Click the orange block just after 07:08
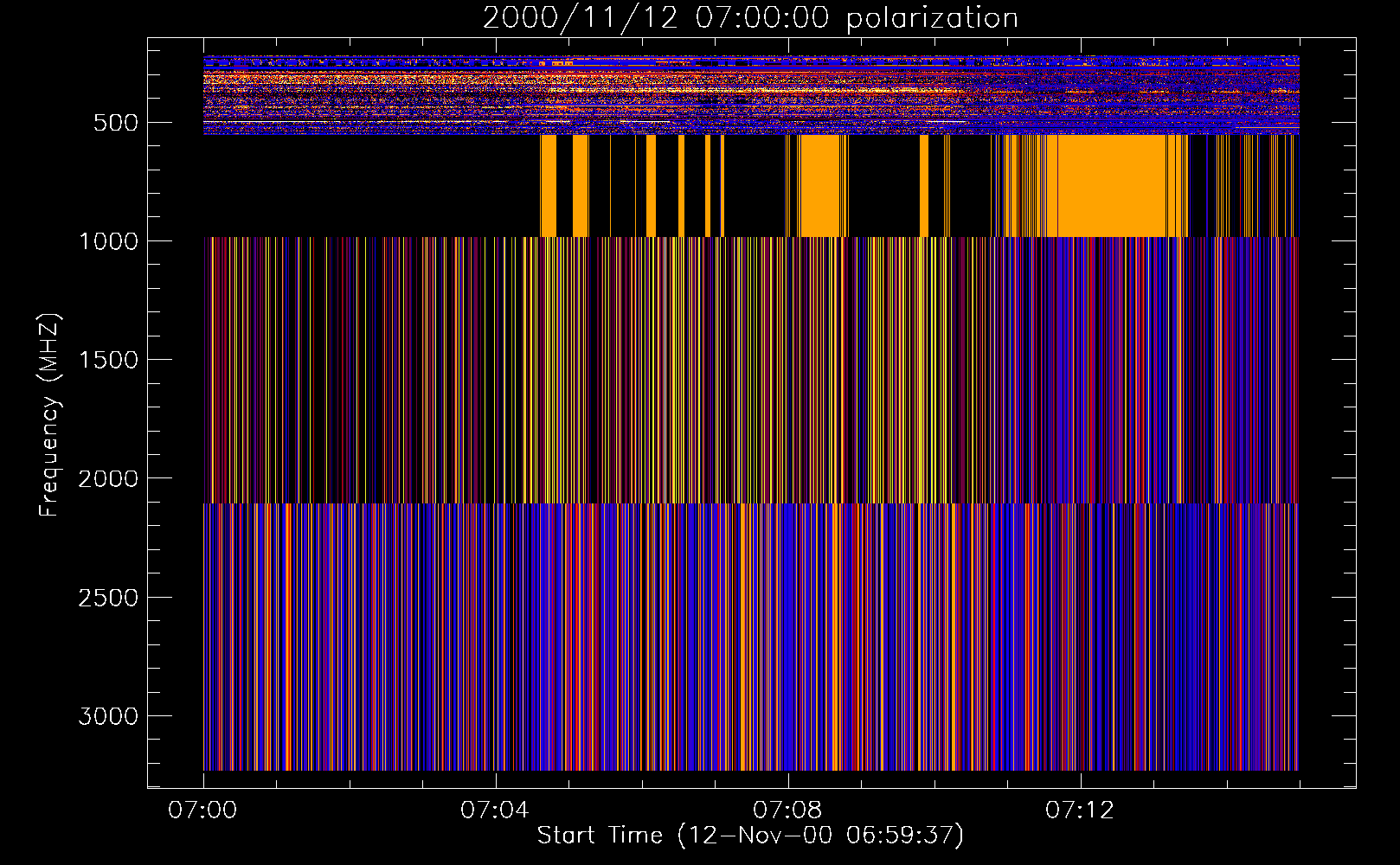 (819, 185)
